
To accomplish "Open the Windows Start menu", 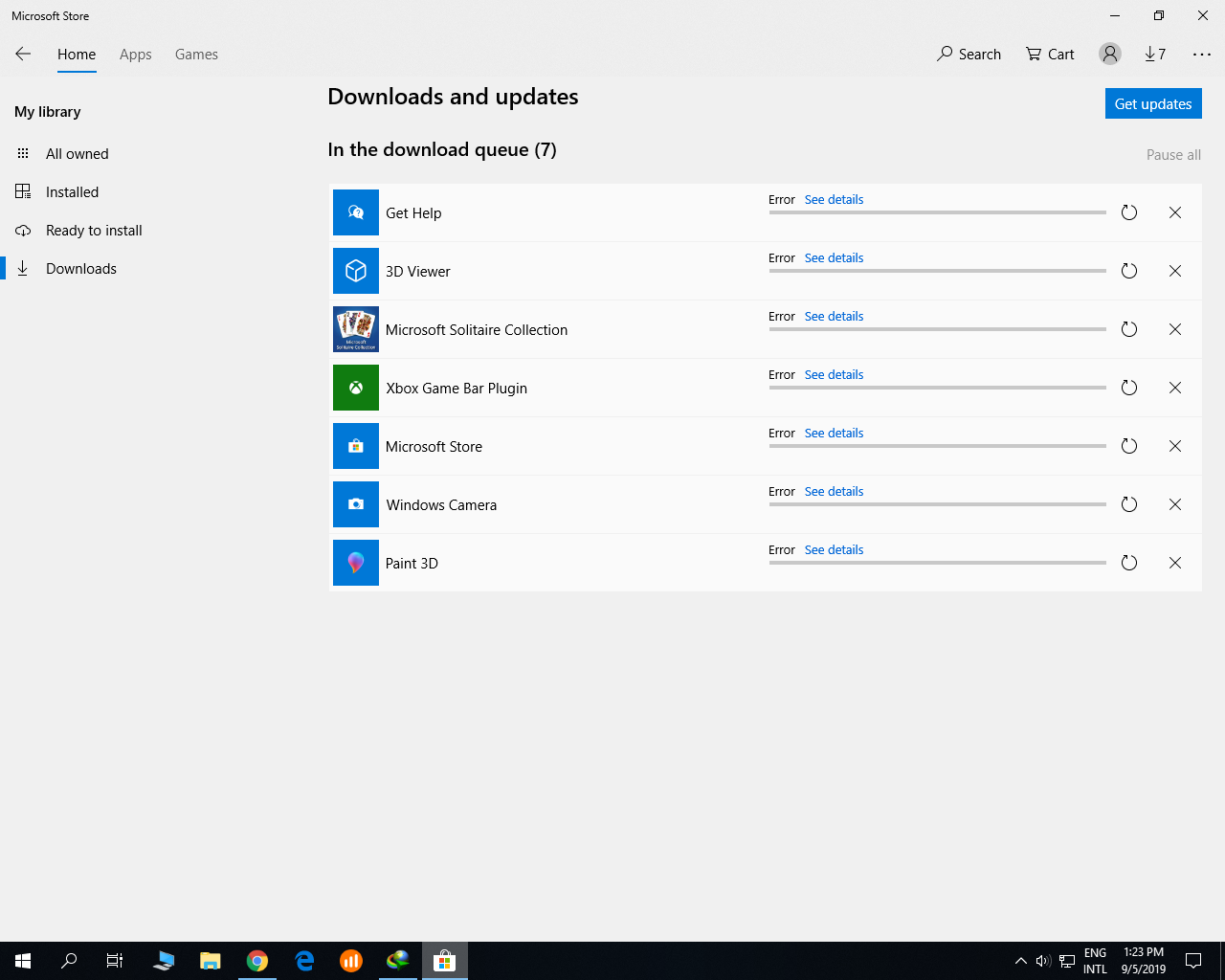I will click(x=23, y=961).
